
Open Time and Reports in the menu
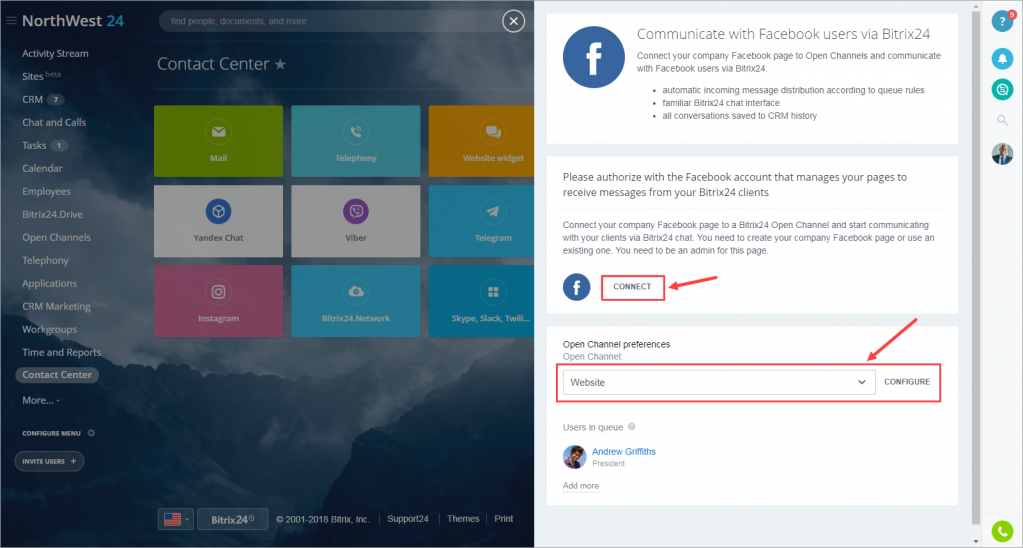coord(62,352)
